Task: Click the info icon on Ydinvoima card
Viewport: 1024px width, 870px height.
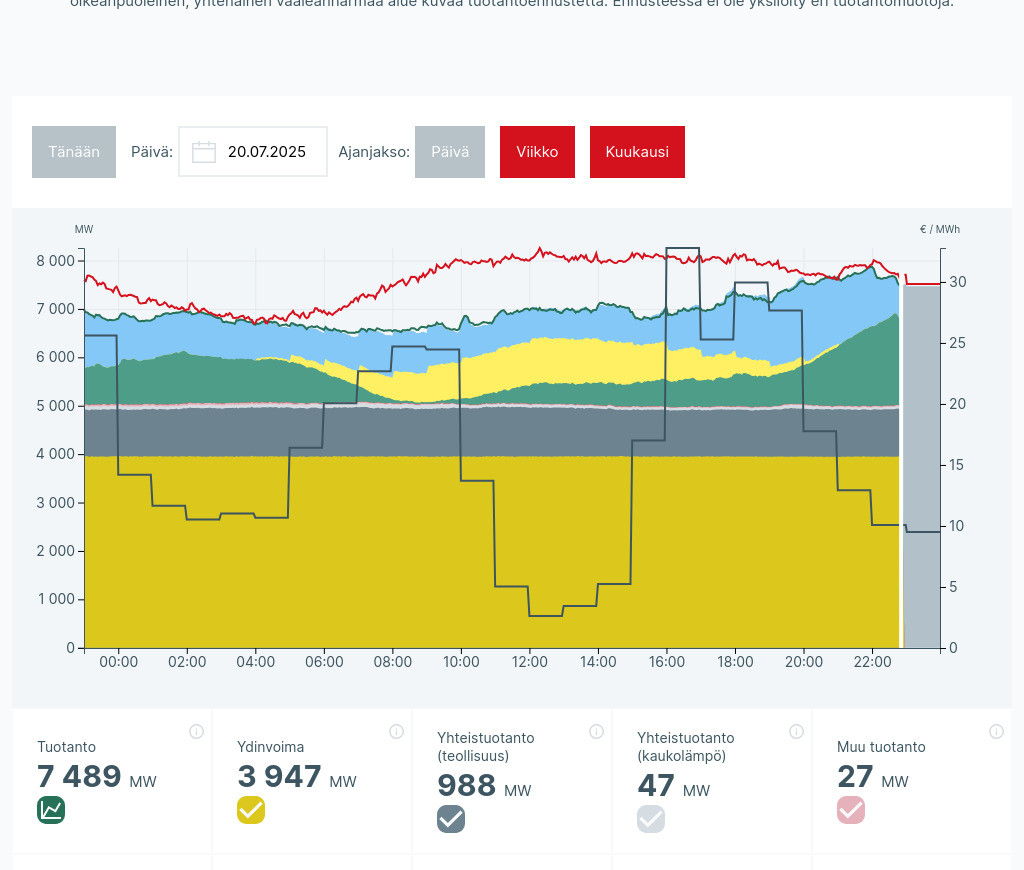Action: (x=396, y=731)
